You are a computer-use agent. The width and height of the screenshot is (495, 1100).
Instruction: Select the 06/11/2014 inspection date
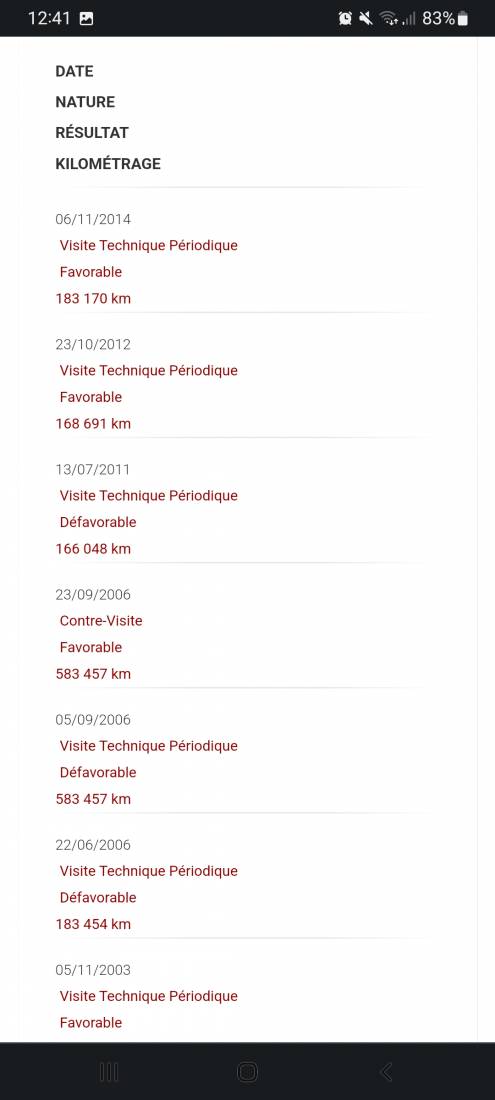click(93, 219)
